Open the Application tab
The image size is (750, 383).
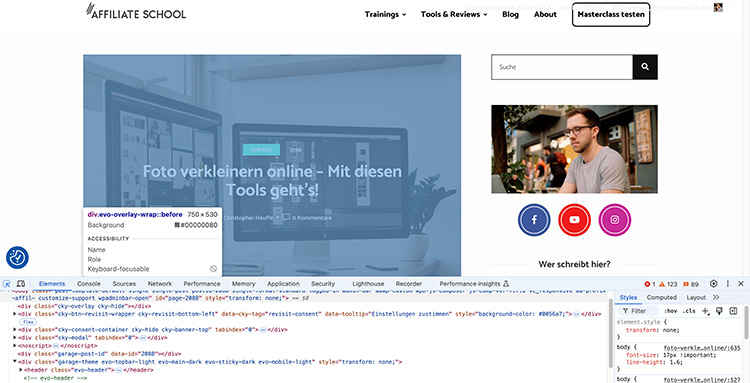pyautogui.click(x=284, y=284)
